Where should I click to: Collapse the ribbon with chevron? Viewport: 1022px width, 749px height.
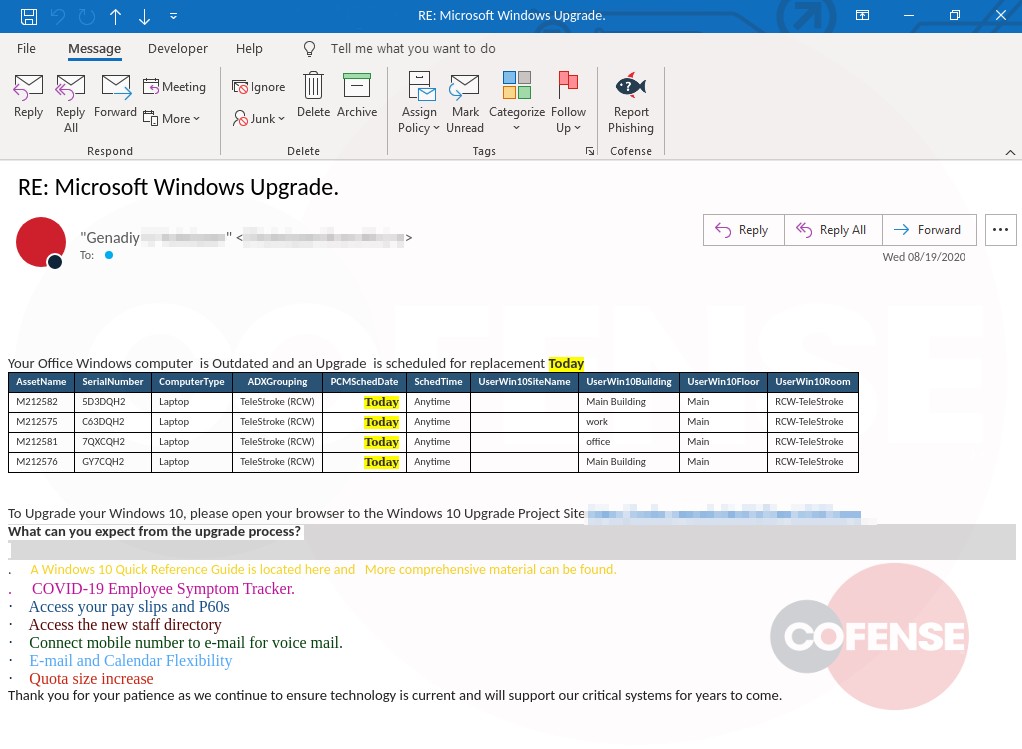point(1010,153)
